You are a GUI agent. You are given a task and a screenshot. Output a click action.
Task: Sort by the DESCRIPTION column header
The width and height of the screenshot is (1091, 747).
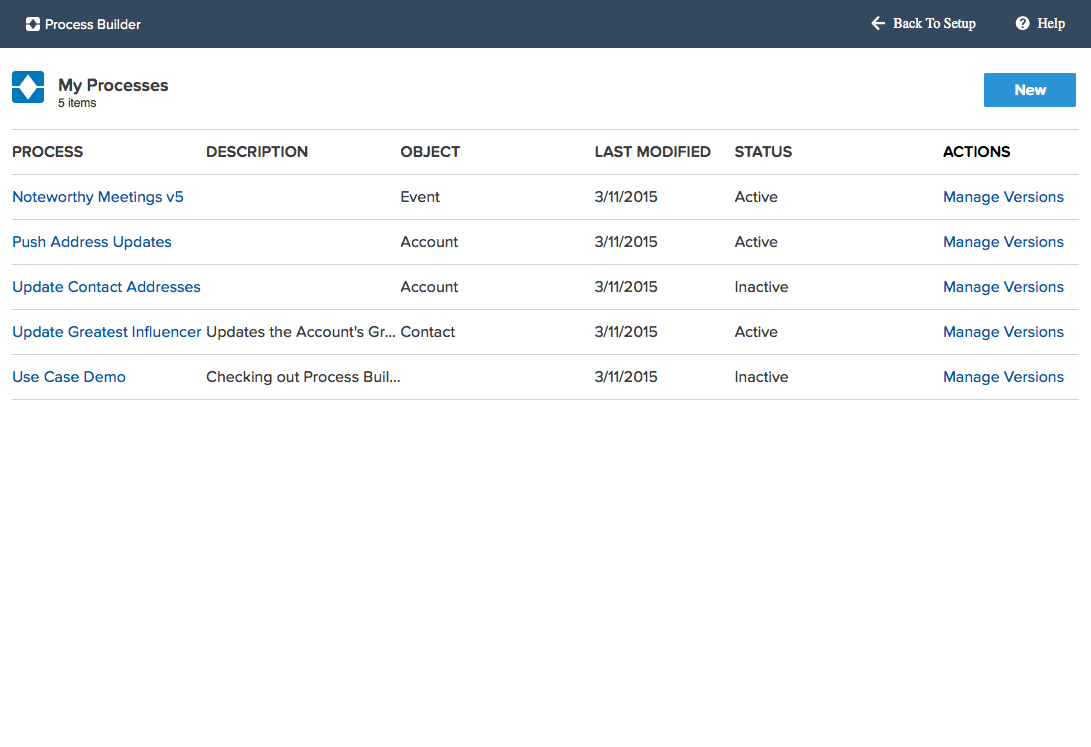257,152
